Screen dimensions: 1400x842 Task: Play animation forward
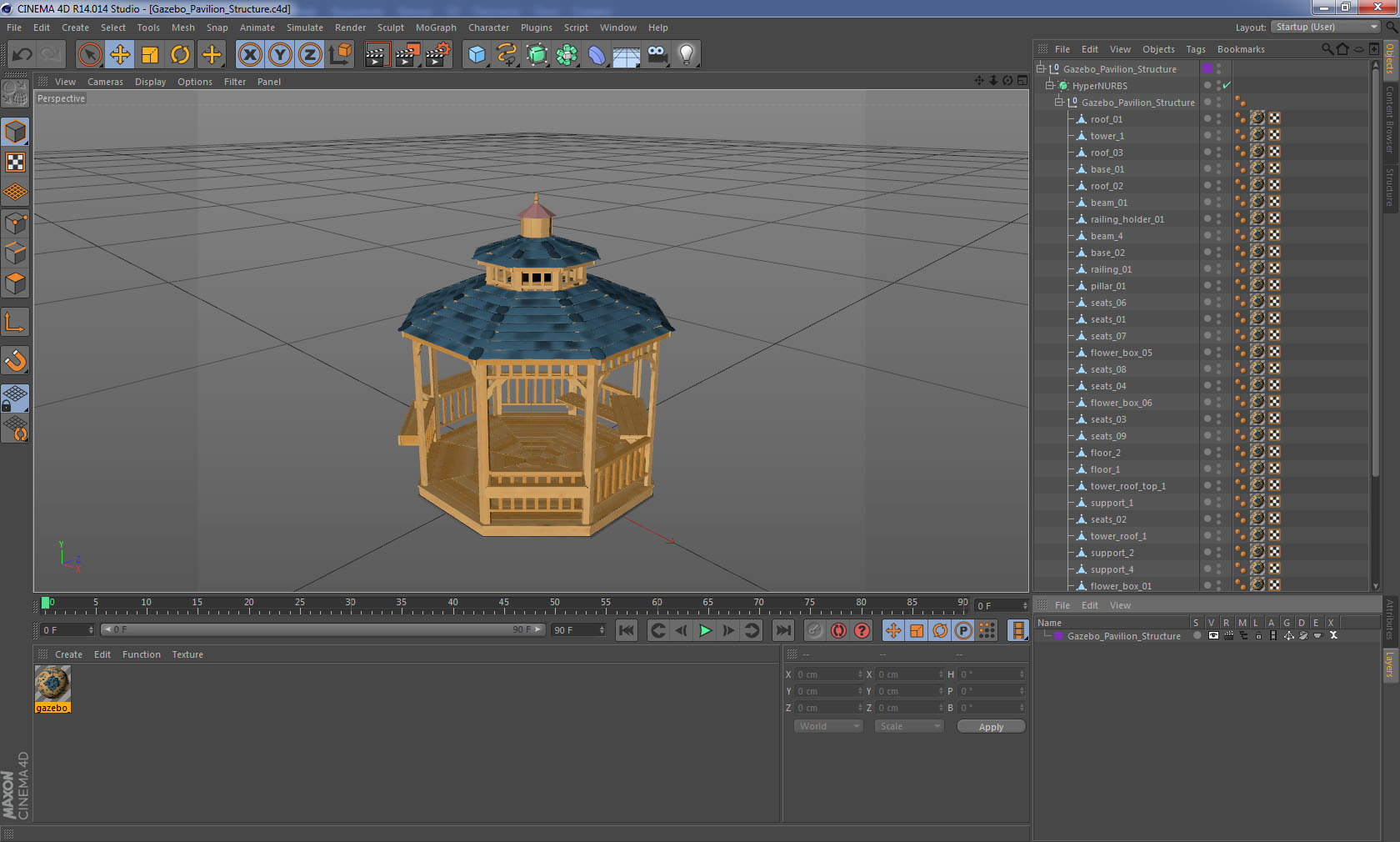coord(705,630)
